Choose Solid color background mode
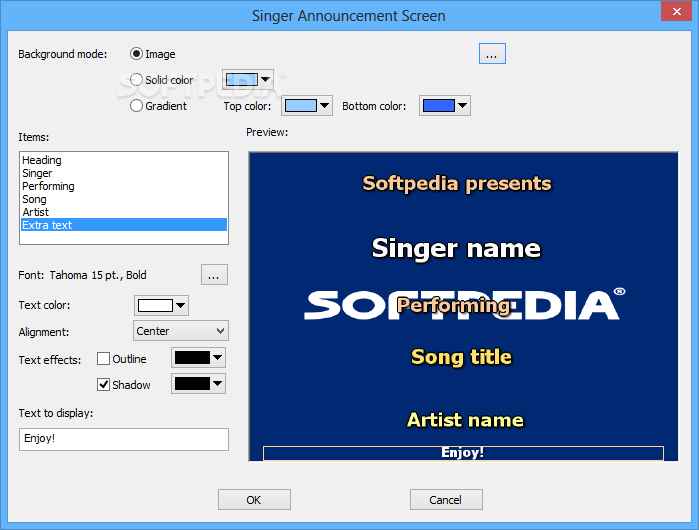The height and width of the screenshot is (530, 699). 136,80
